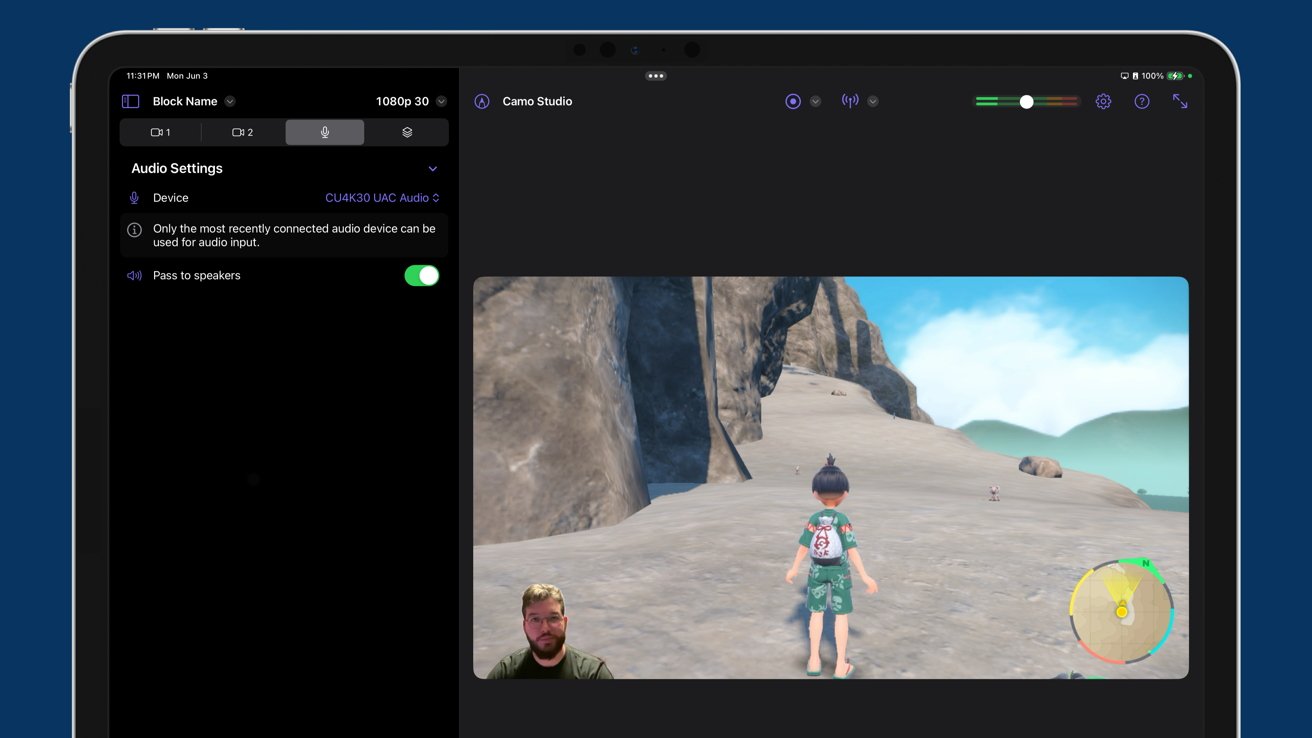The image size is (1312, 738).
Task: Collapse the Audio Settings section chevron
Action: (433, 169)
